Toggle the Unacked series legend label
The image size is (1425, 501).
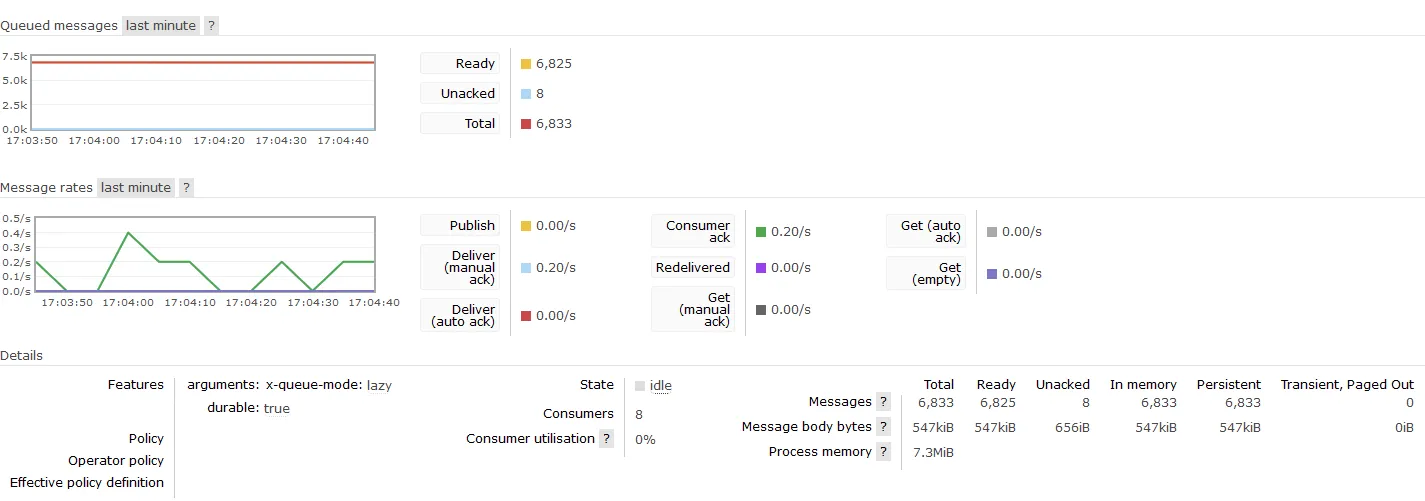pos(460,94)
